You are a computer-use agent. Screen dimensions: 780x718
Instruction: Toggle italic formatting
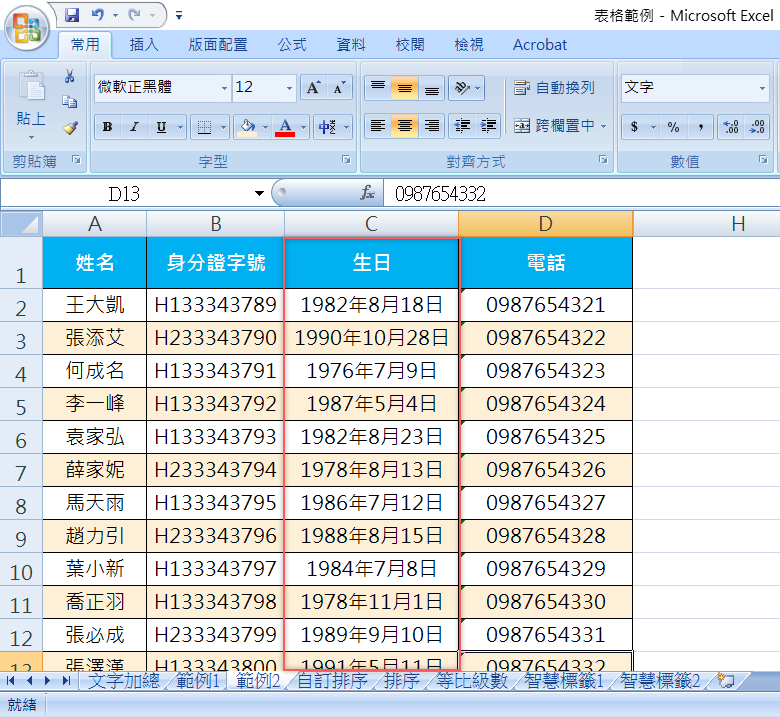pos(134,127)
